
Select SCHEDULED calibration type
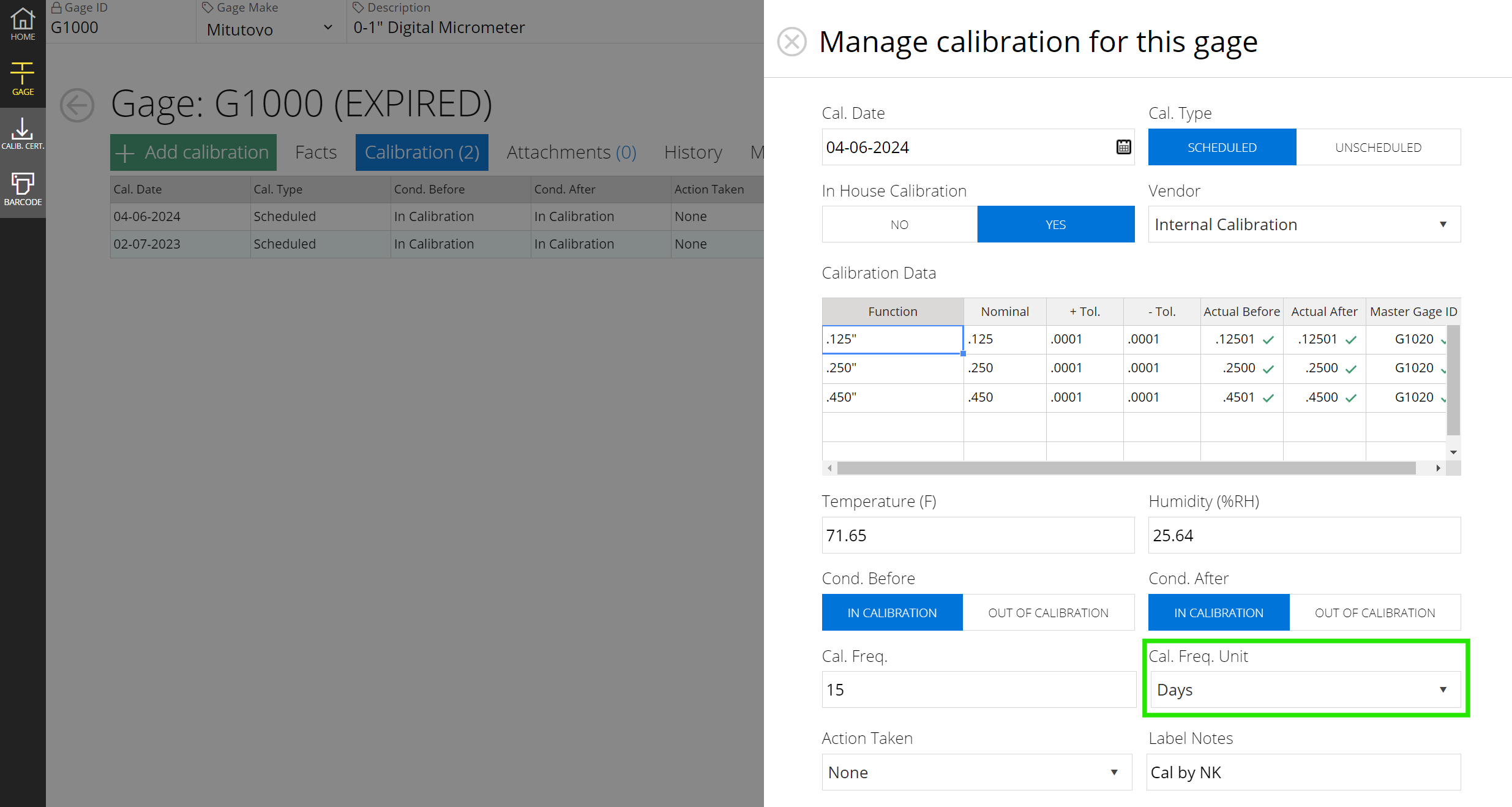1222,147
